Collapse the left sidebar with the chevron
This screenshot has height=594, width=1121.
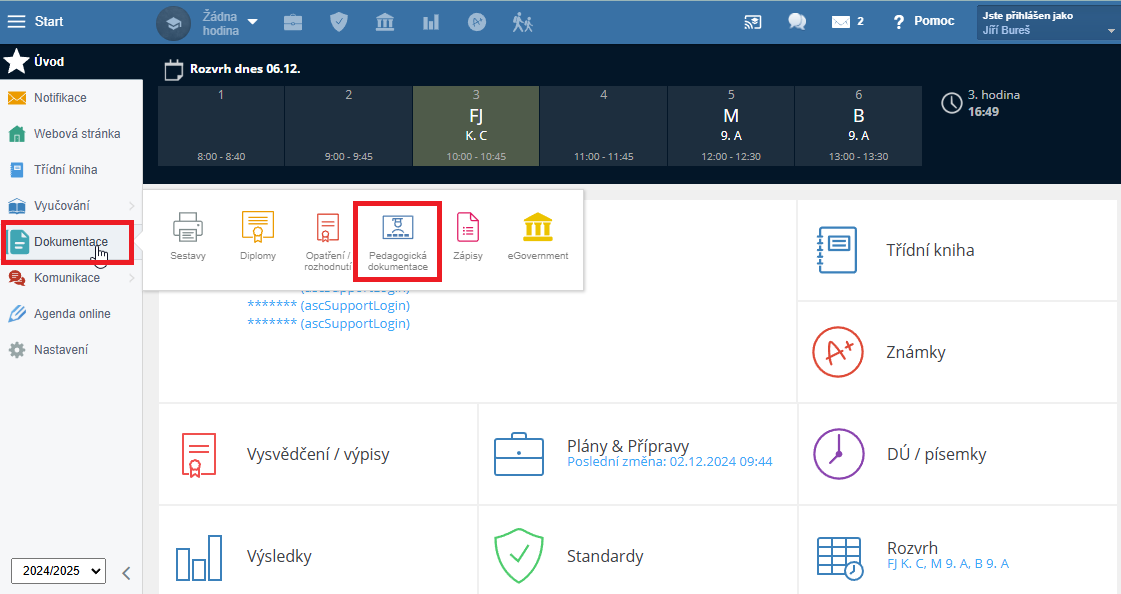pos(126,573)
